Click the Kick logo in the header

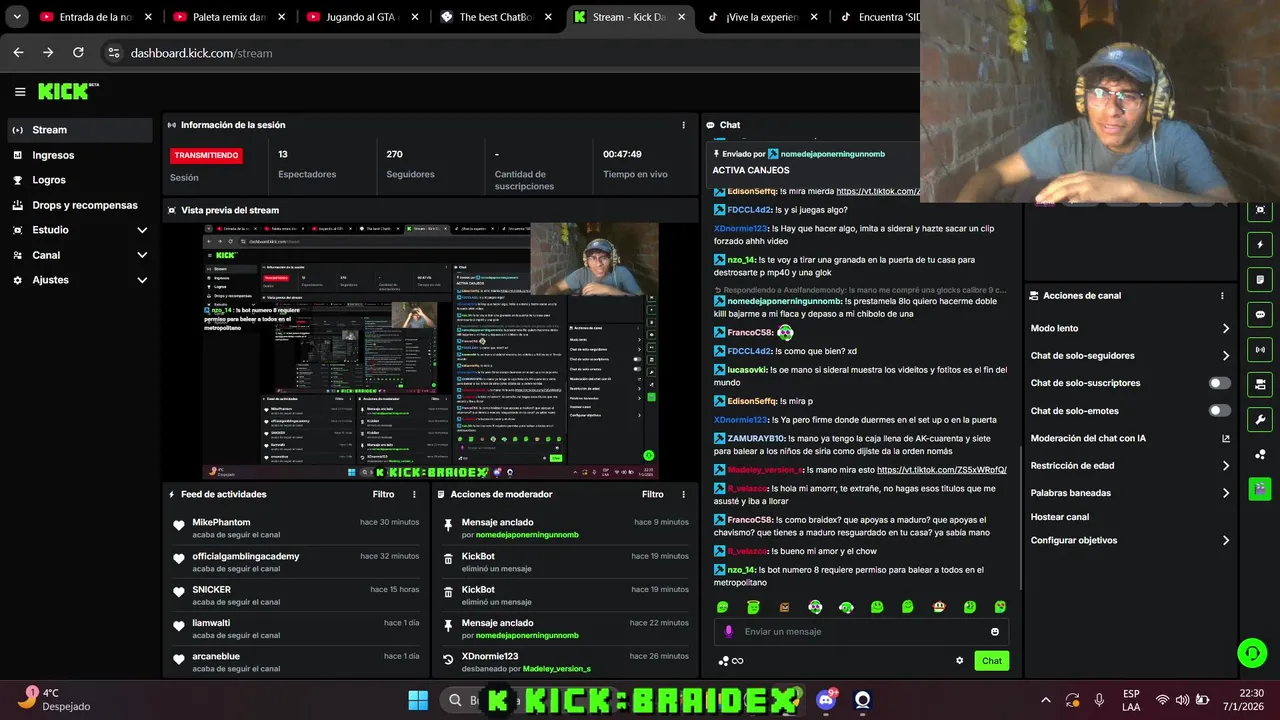point(68,91)
